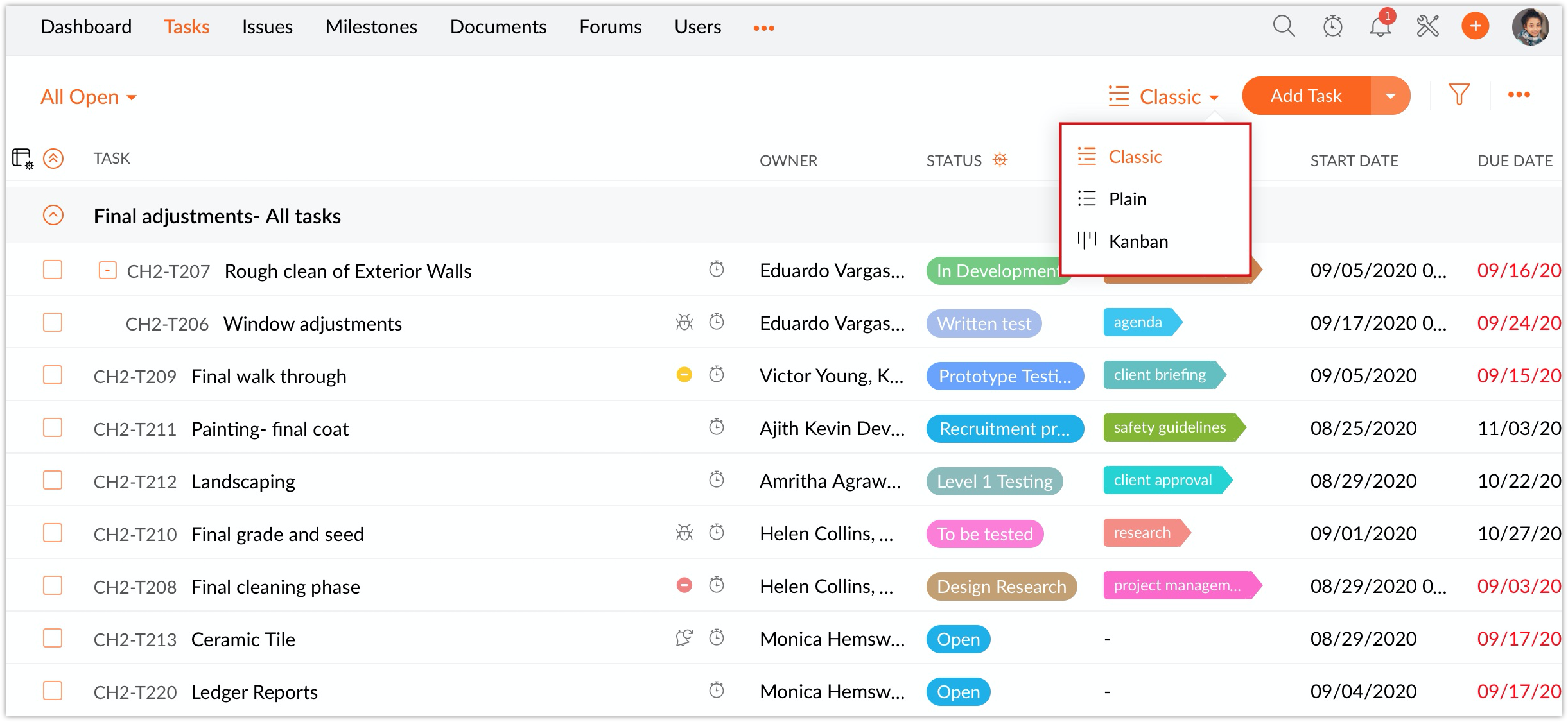Click the column customization icon beside TASK
This screenshot has width=1568, height=722.
point(22,159)
